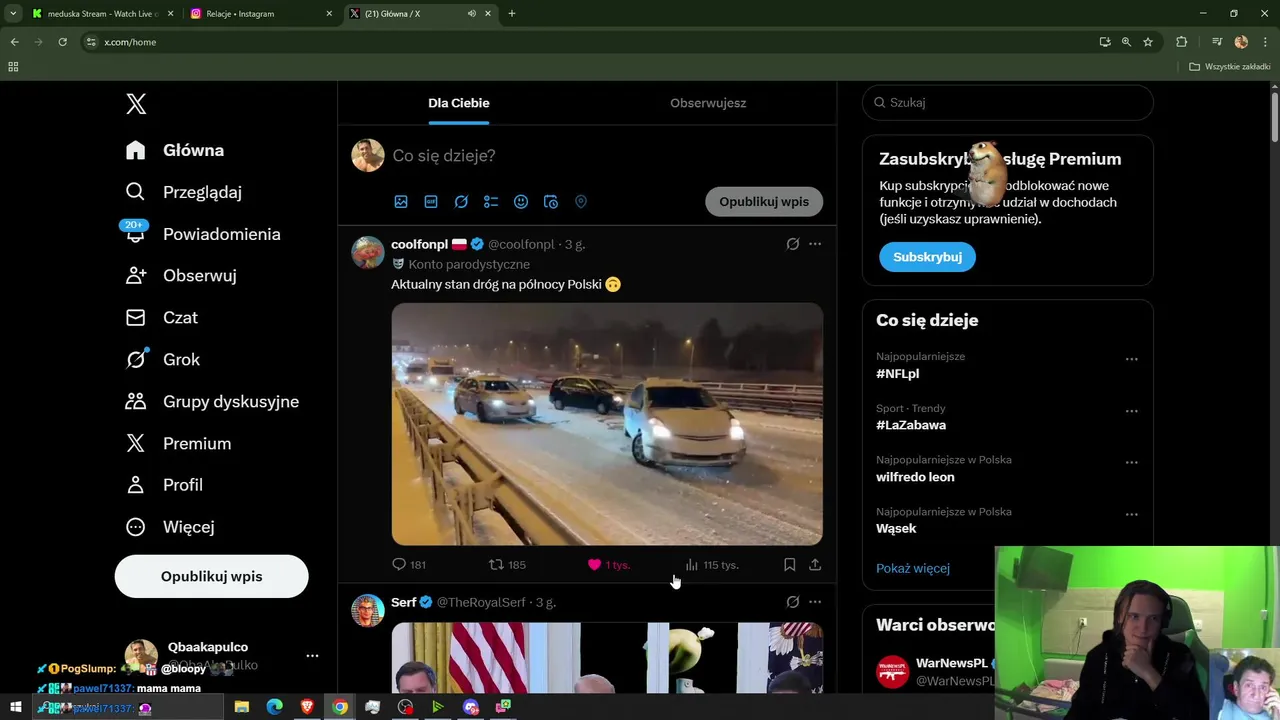Open the Wszystkie zakładki folder
The image size is (1280, 720).
[x=1229, y=67]
